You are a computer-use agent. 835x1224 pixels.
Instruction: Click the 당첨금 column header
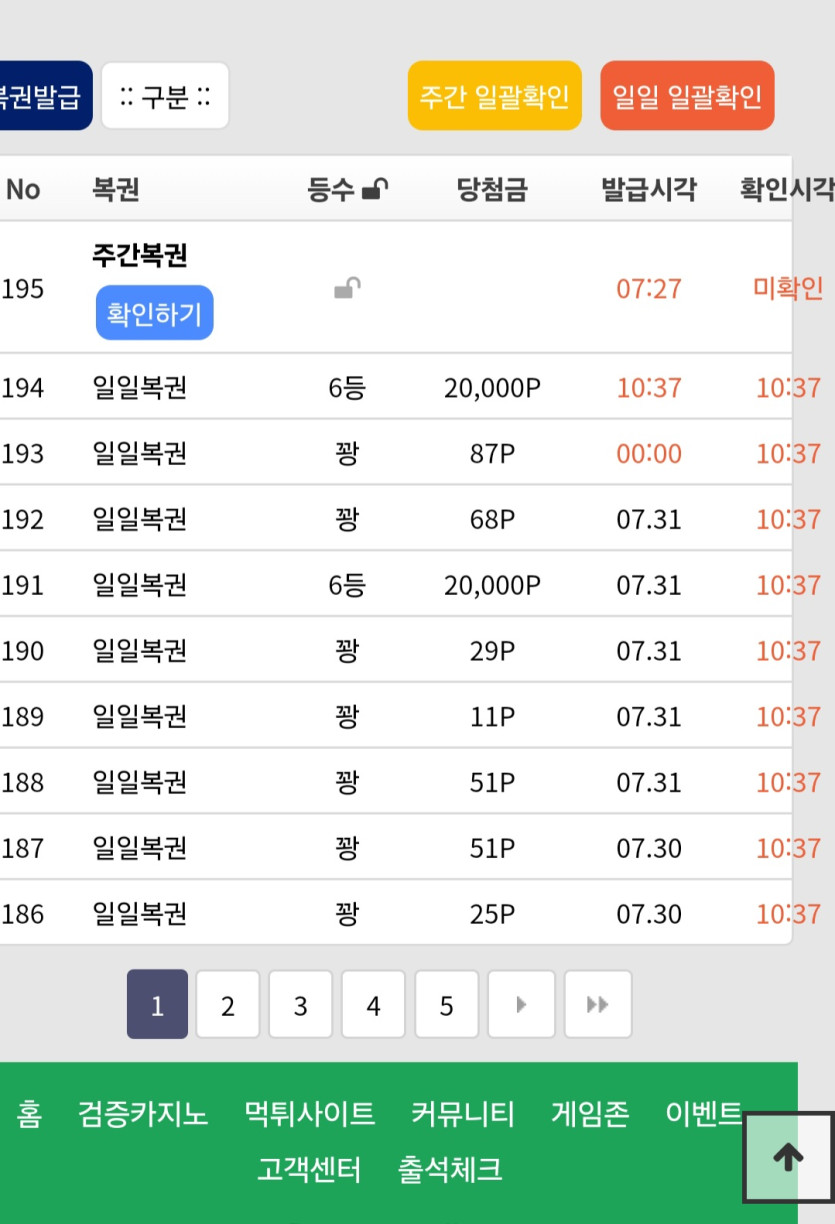click(492, 189)
